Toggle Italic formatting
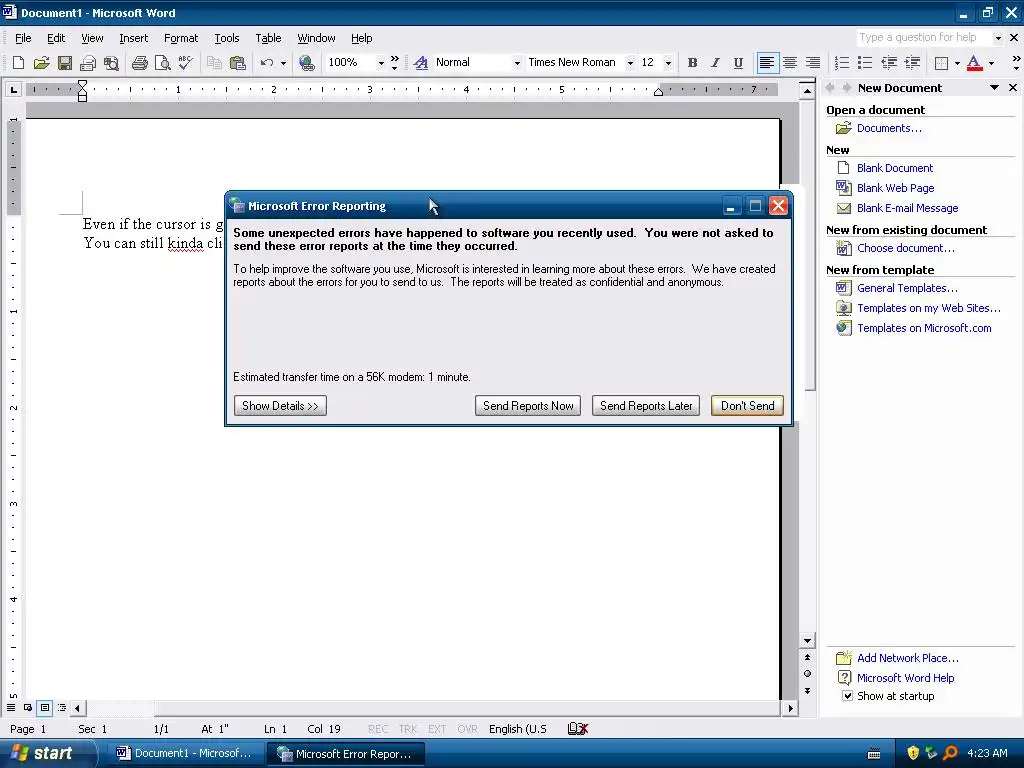The width and height of the screenshot is (1024, 768). (x=715, y=63)
